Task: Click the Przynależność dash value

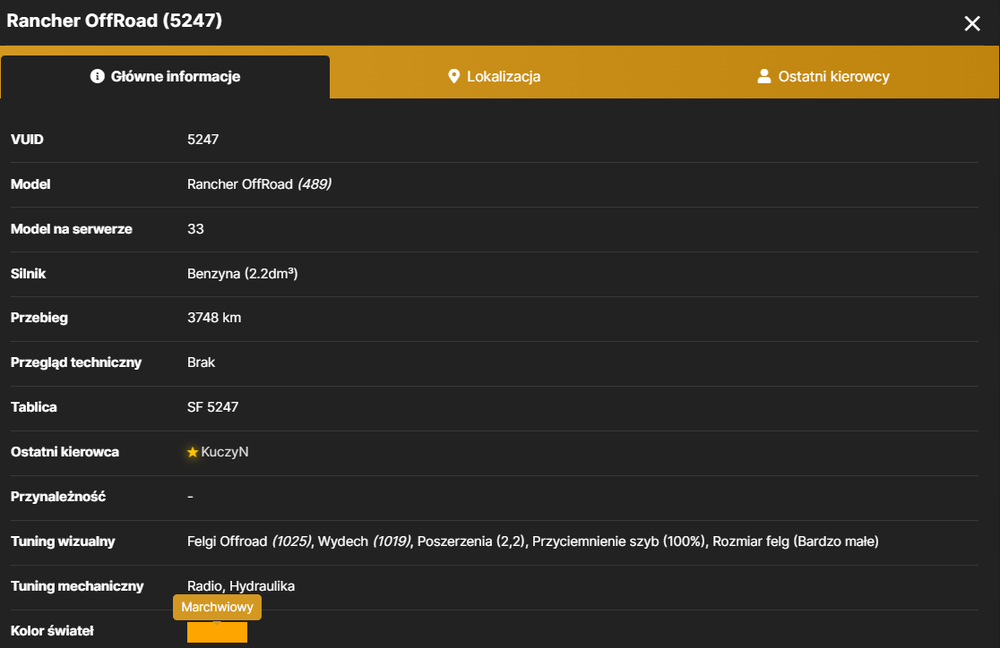Action: (x=190, y=496)
